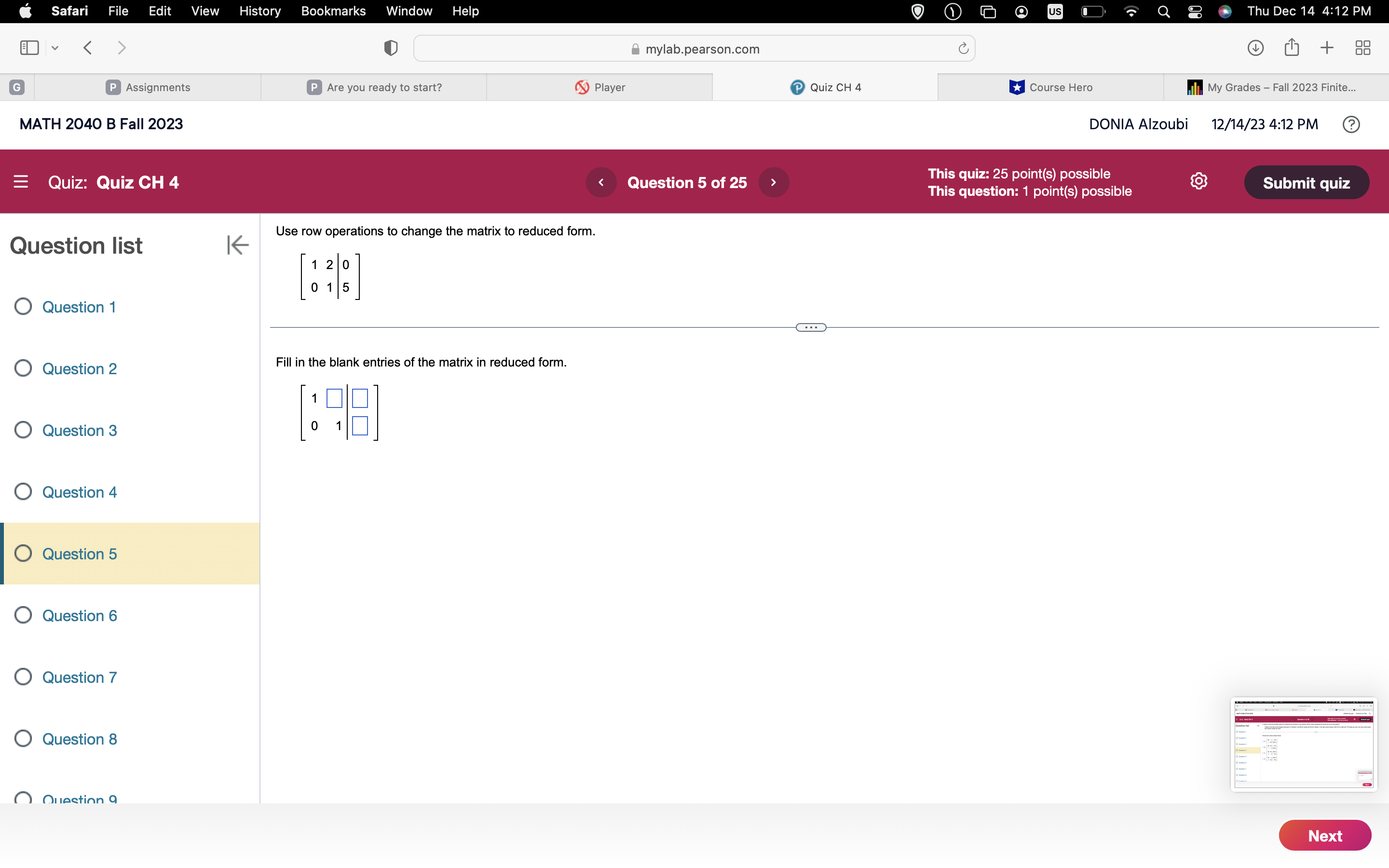Viewport: 1389px width, 868px height.
Task: Click the Course Hero tab
Action: pos(1051,87)
